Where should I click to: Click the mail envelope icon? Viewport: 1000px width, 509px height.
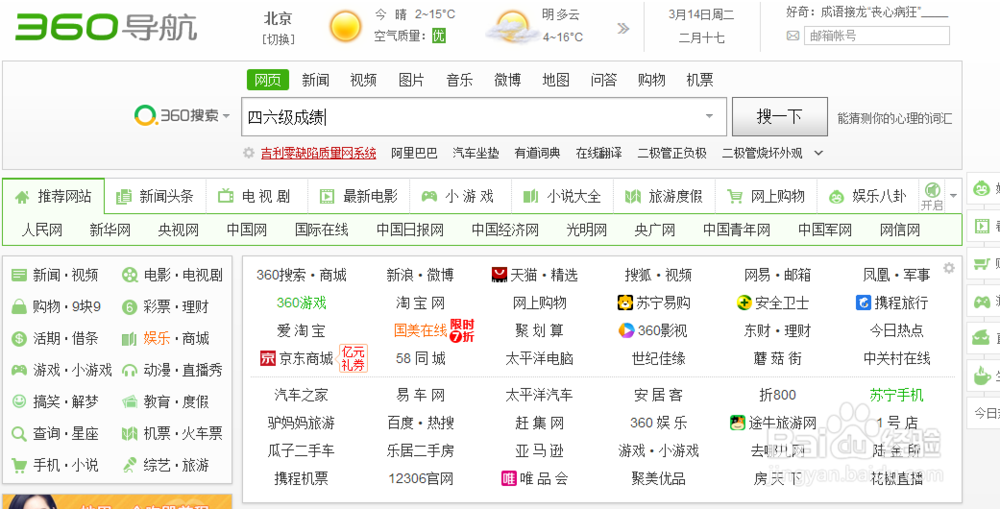[793, 36]
